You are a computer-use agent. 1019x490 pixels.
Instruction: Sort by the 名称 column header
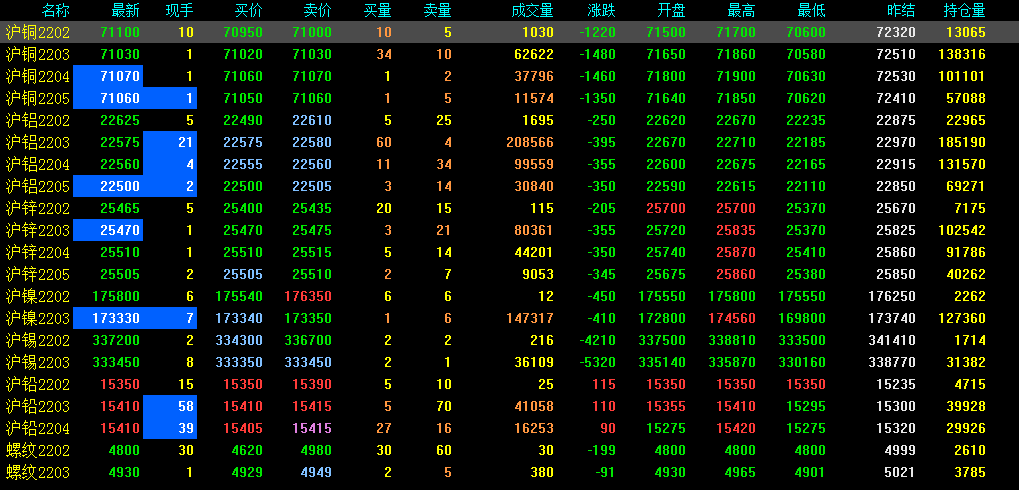tap(56, 10)
